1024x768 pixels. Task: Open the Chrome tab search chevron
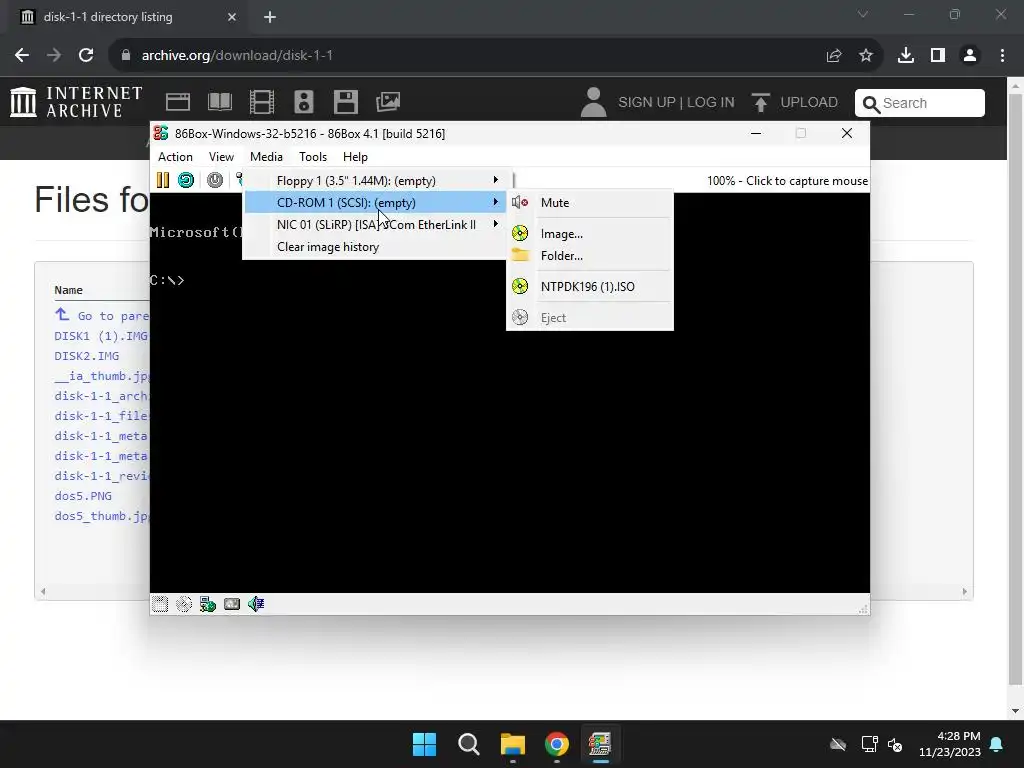coord(863,14)
